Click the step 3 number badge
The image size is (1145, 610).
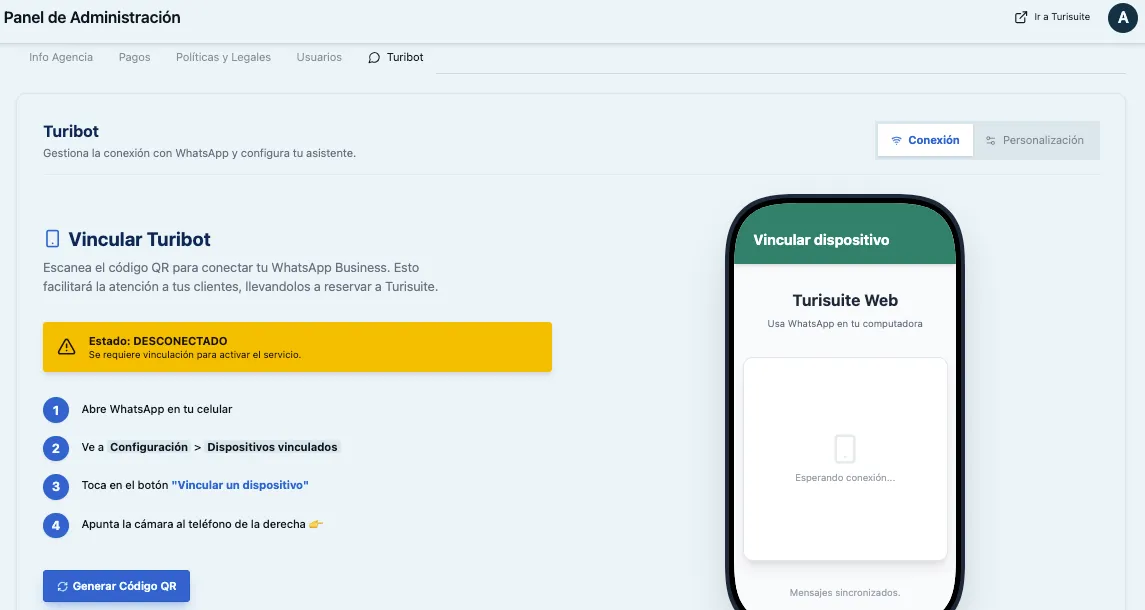click(x=55, y=486)
